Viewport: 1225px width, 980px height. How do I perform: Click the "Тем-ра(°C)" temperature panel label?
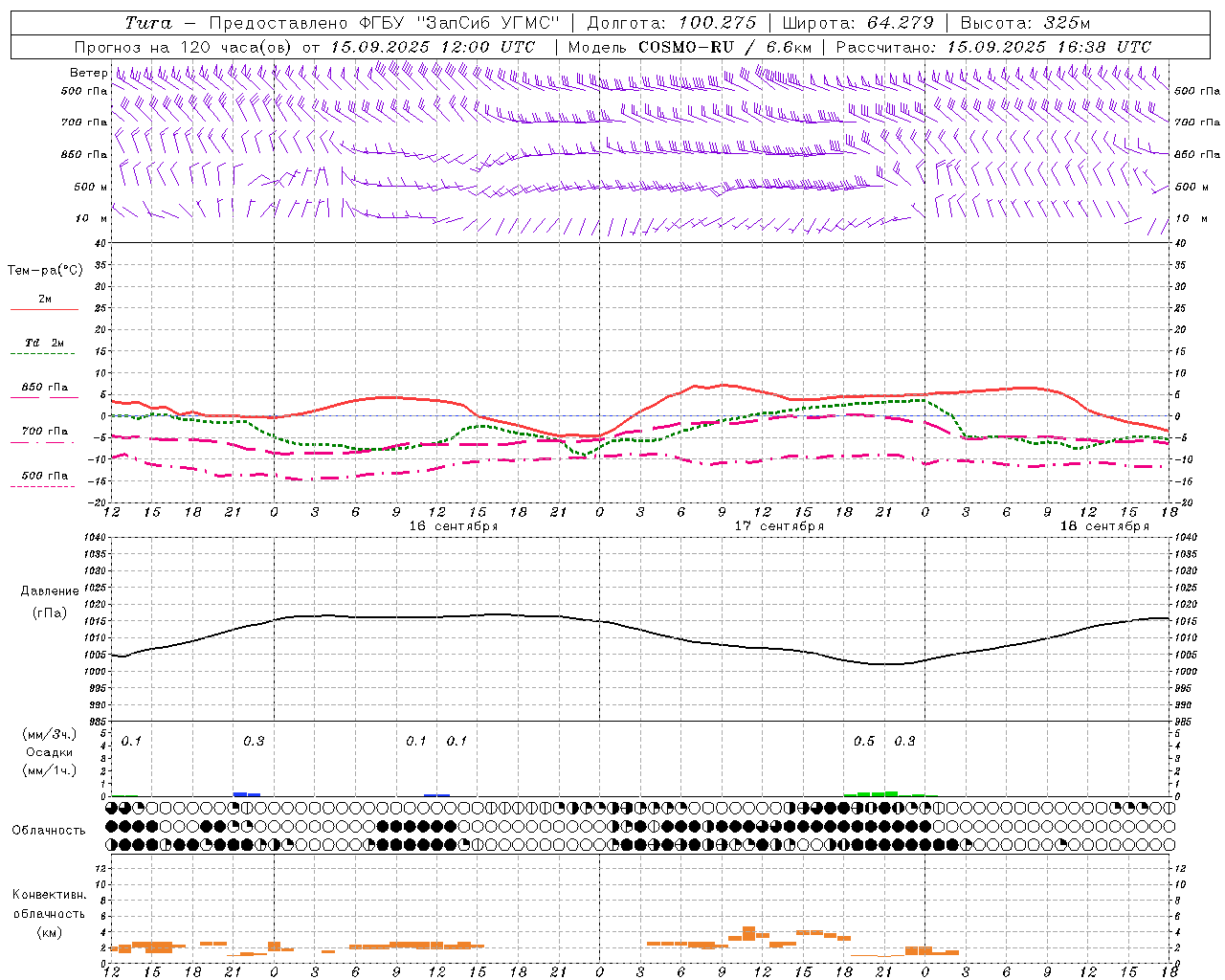pos(45,271)
